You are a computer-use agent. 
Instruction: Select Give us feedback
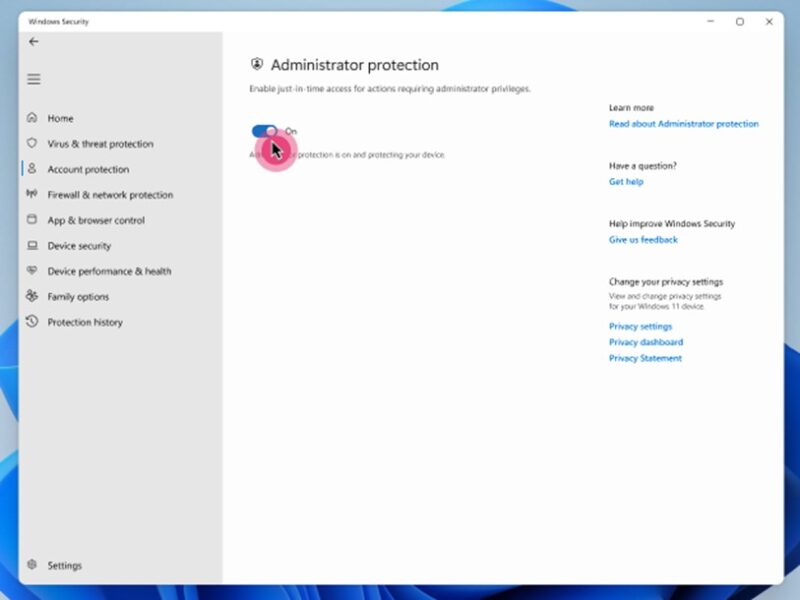coord(643,240)
